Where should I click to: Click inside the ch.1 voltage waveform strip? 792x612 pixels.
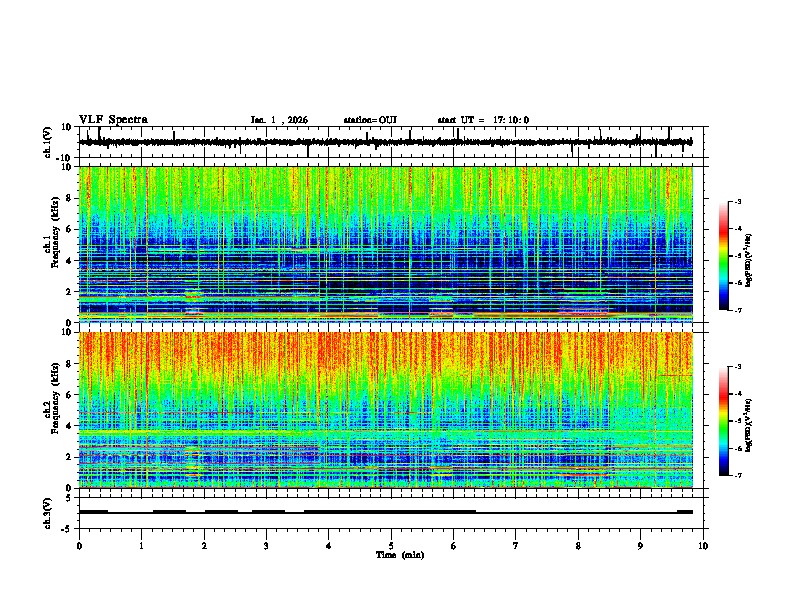tap(390, 142)
